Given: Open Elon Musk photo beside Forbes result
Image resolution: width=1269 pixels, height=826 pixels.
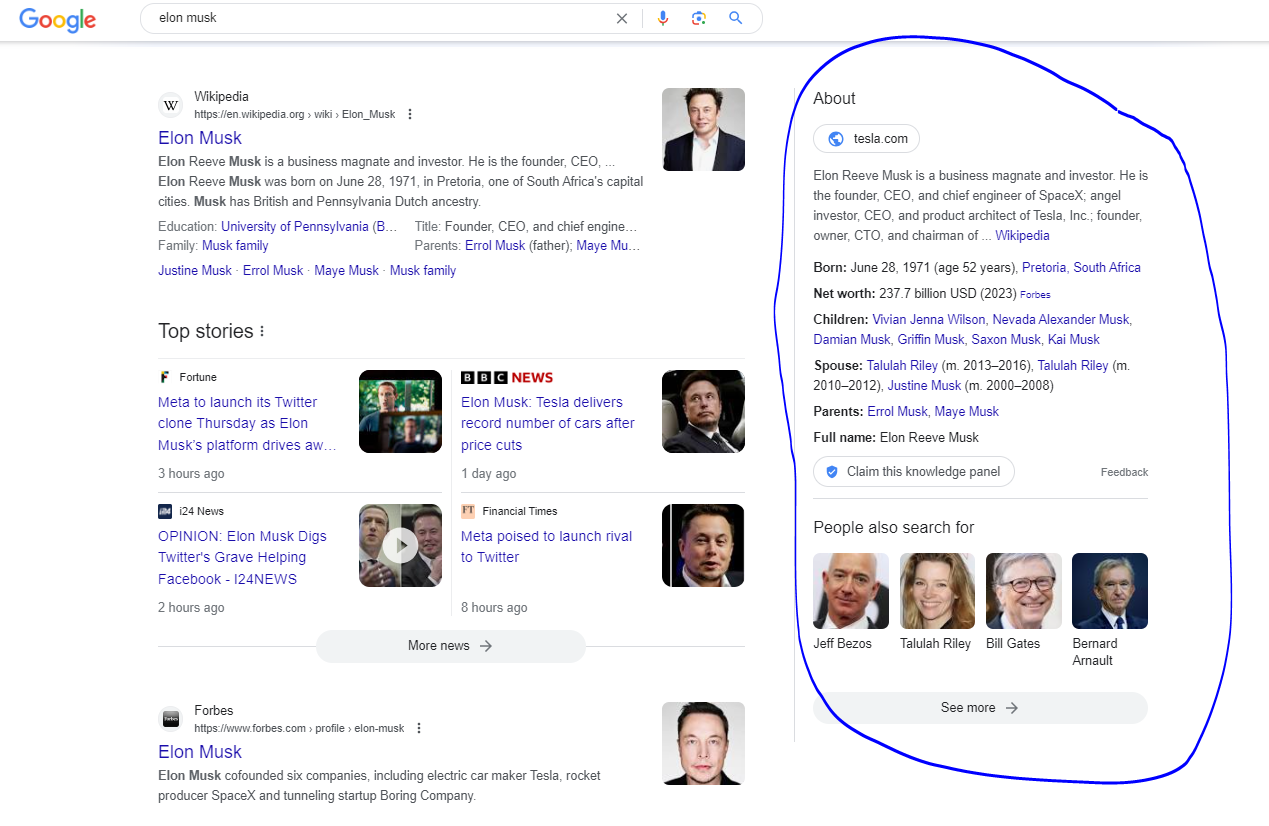Looking at the screenshot, I should [x=703, y=743].
